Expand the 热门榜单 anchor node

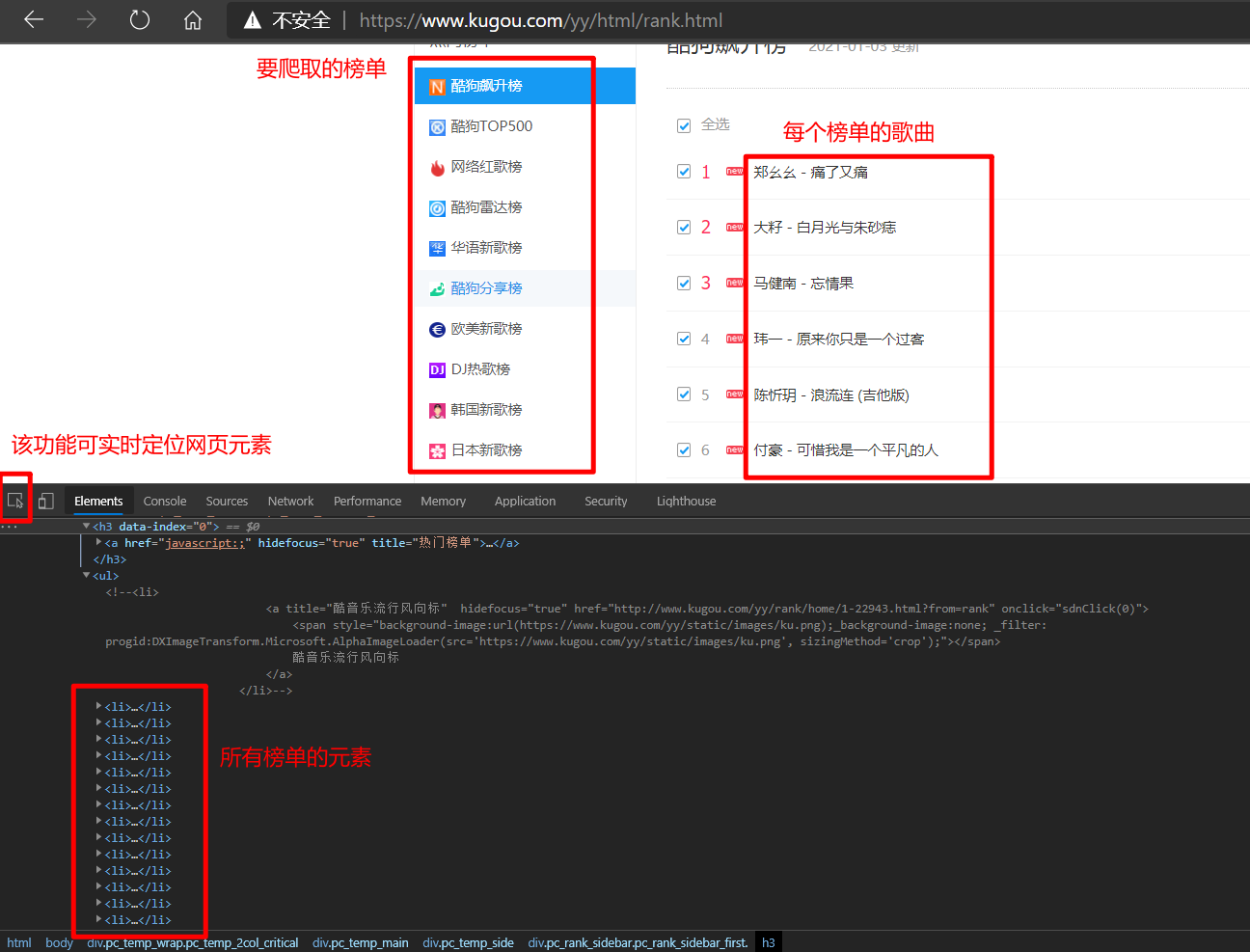pos(98,542)
